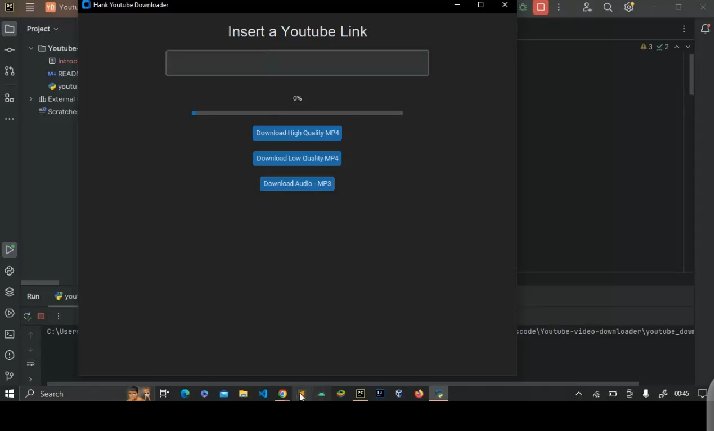Open the Services sidebar icon
This screenshot has height=431, width=714.
[x=10, y=313]
